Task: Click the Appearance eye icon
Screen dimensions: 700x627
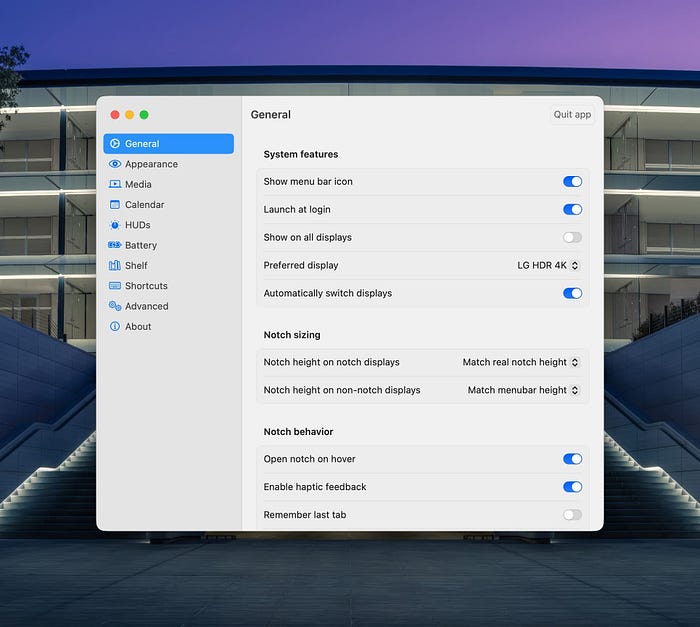Action: point(115,164)
